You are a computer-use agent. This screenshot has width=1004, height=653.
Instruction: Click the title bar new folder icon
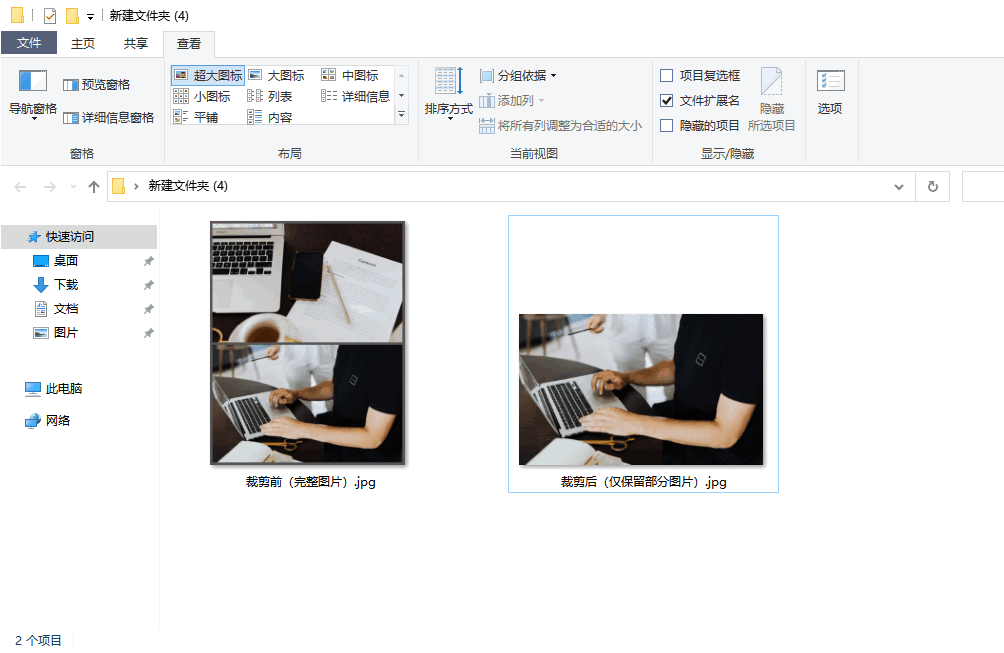coord(73,15)
